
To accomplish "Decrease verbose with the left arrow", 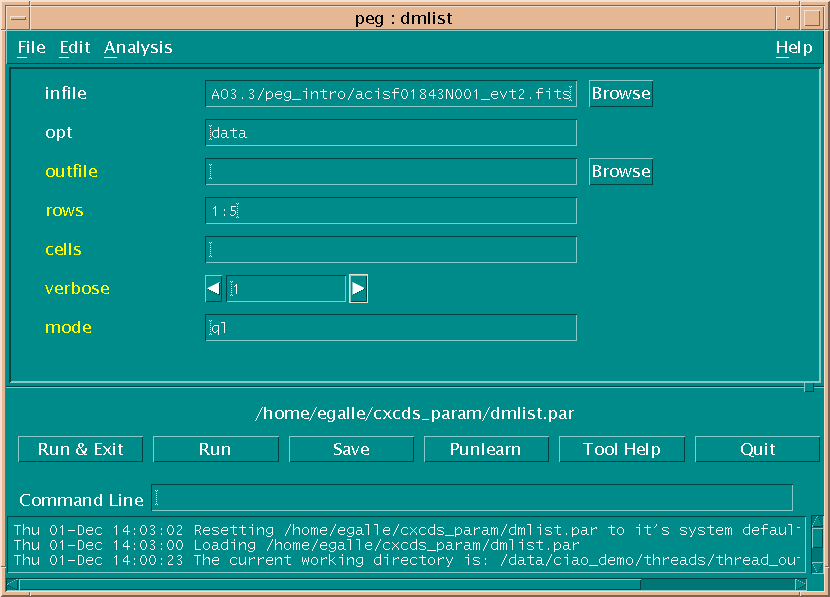I will pyautogui.click(x=213, y=289).
